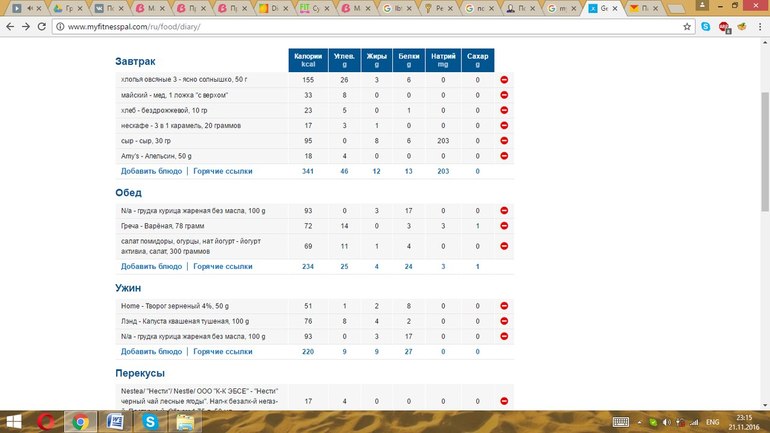This screenshot has width=770, height=433.
Task: Click Горячие ссылки under Ужин
Action: (222, 352)
